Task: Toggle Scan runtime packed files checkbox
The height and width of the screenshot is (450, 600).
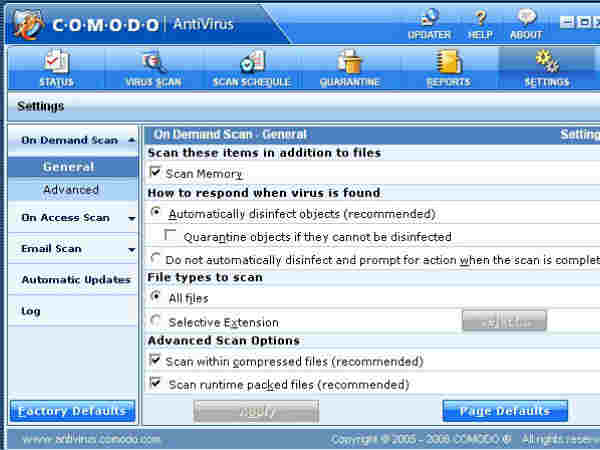Action: point(155,382)
